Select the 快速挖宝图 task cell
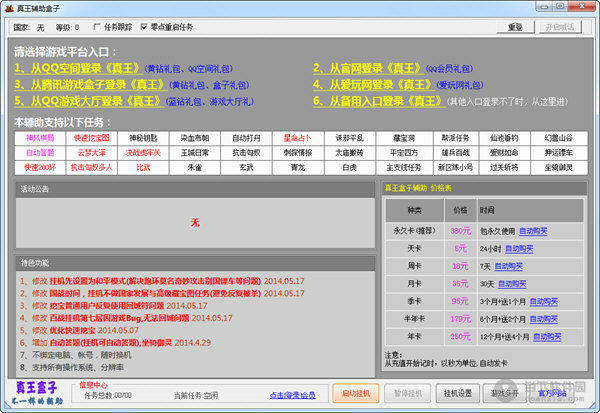The width and height of the screenshot is (600, 413). pos(92,138)
